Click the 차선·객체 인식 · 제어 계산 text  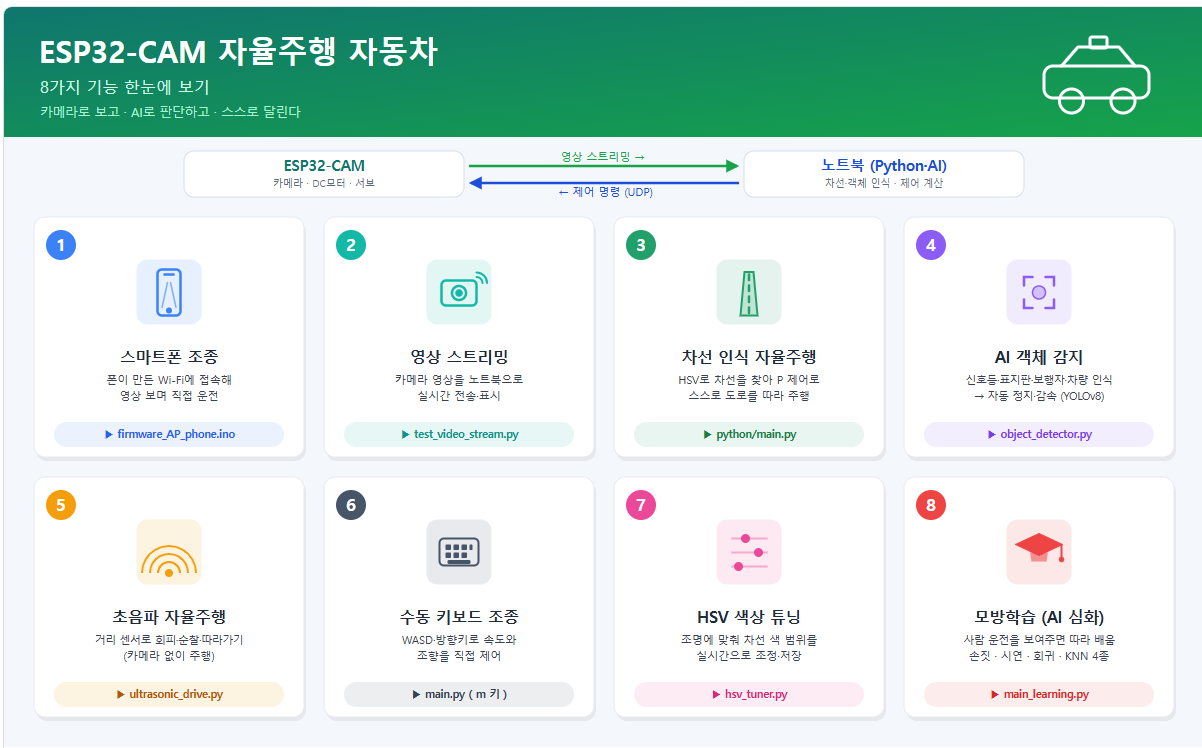tap(884, 183)
